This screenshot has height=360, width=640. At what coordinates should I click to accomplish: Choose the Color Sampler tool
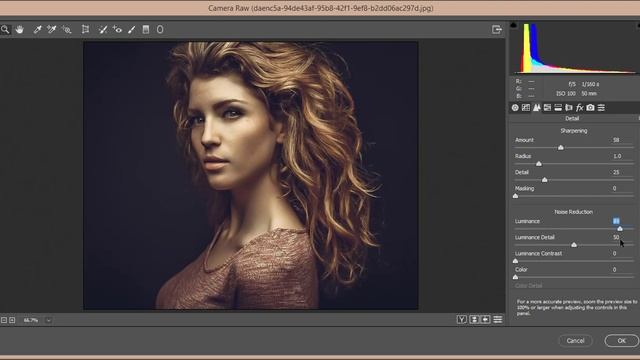tap(51, 29)
